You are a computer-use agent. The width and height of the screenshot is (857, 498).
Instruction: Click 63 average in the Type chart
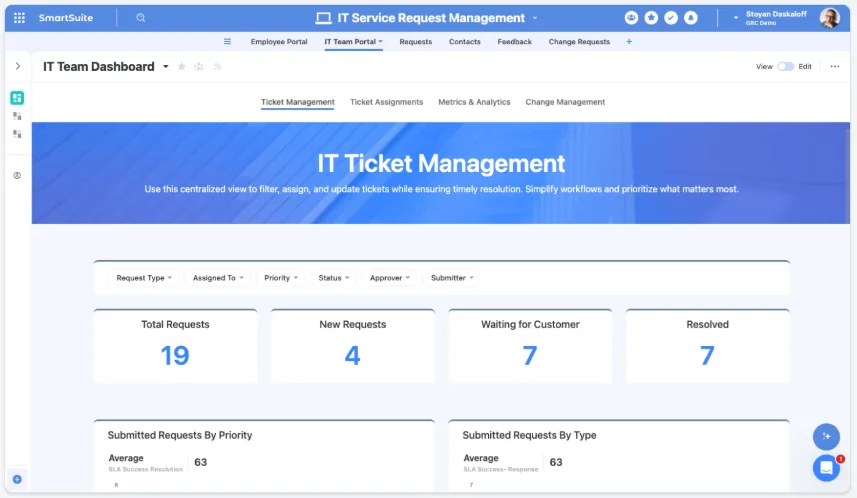coord(556,462)
